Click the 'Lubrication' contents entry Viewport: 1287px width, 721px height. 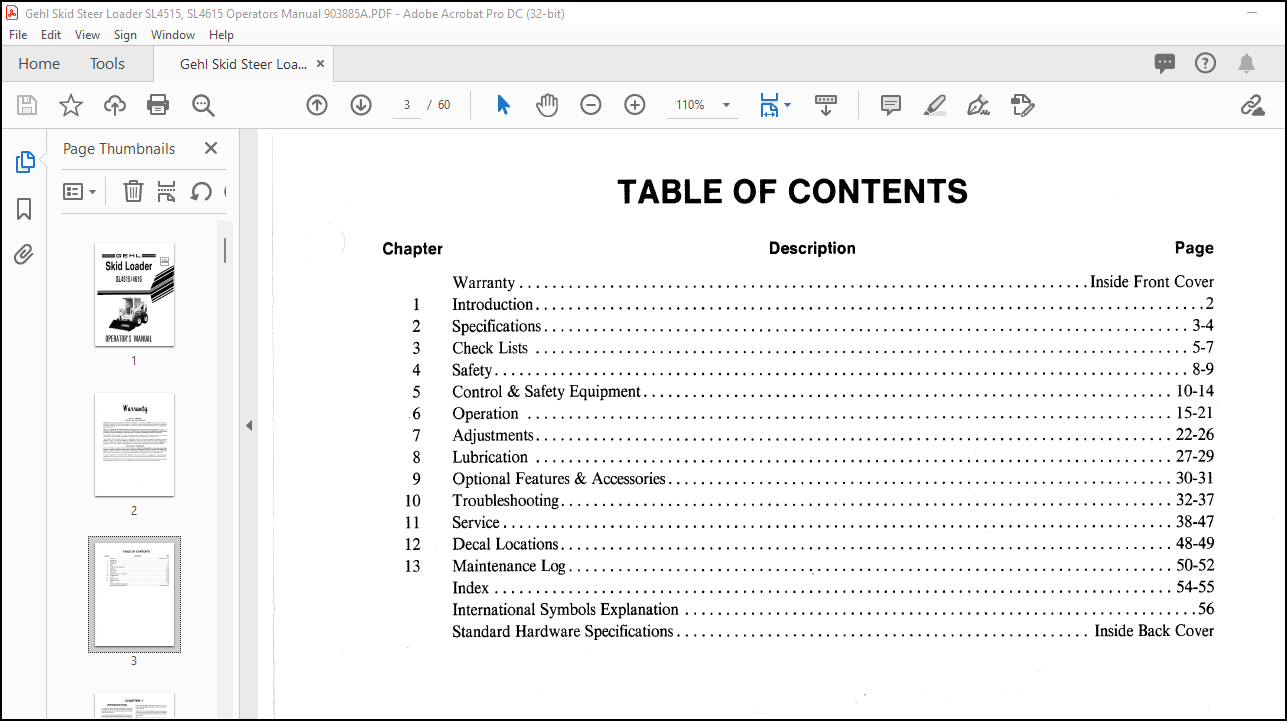click(x=490, y=457)
